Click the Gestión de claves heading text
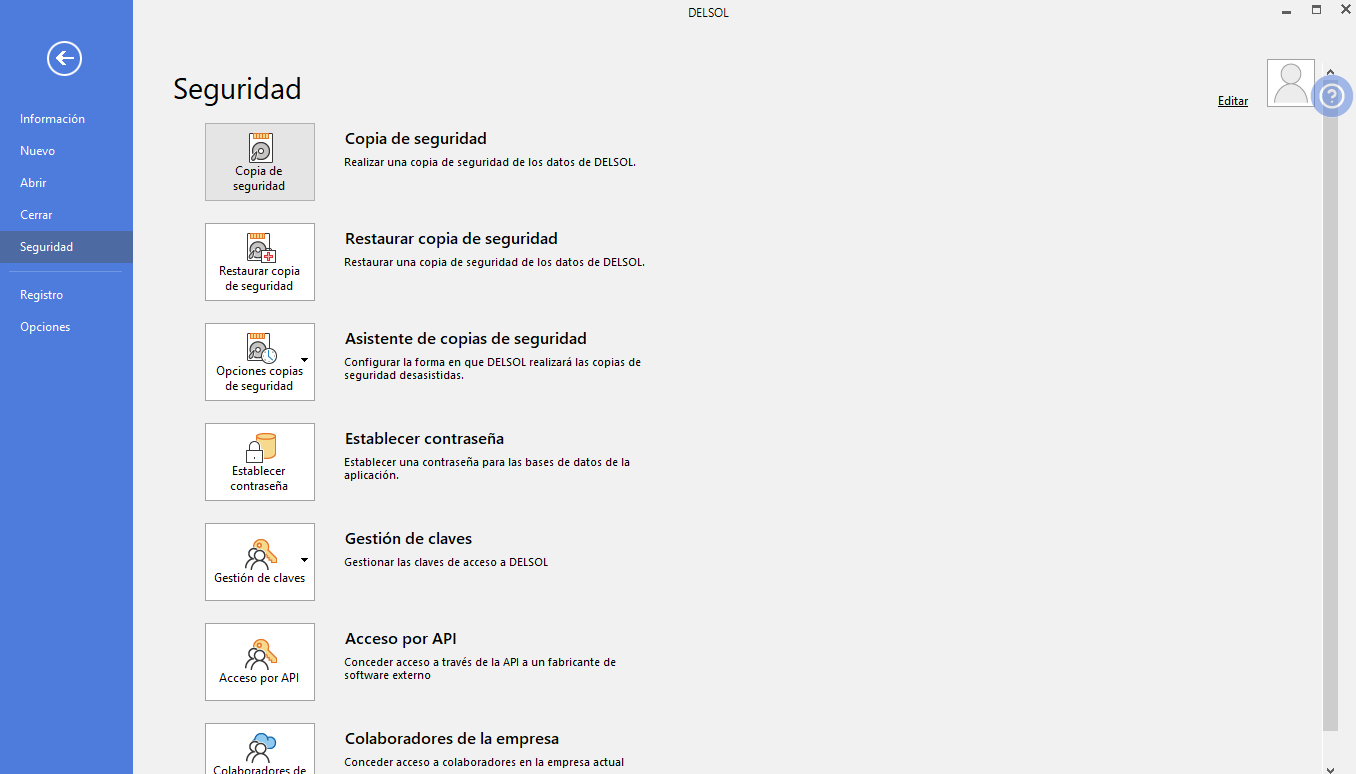Screen dimensions: 1356x774 coord(408,539)
